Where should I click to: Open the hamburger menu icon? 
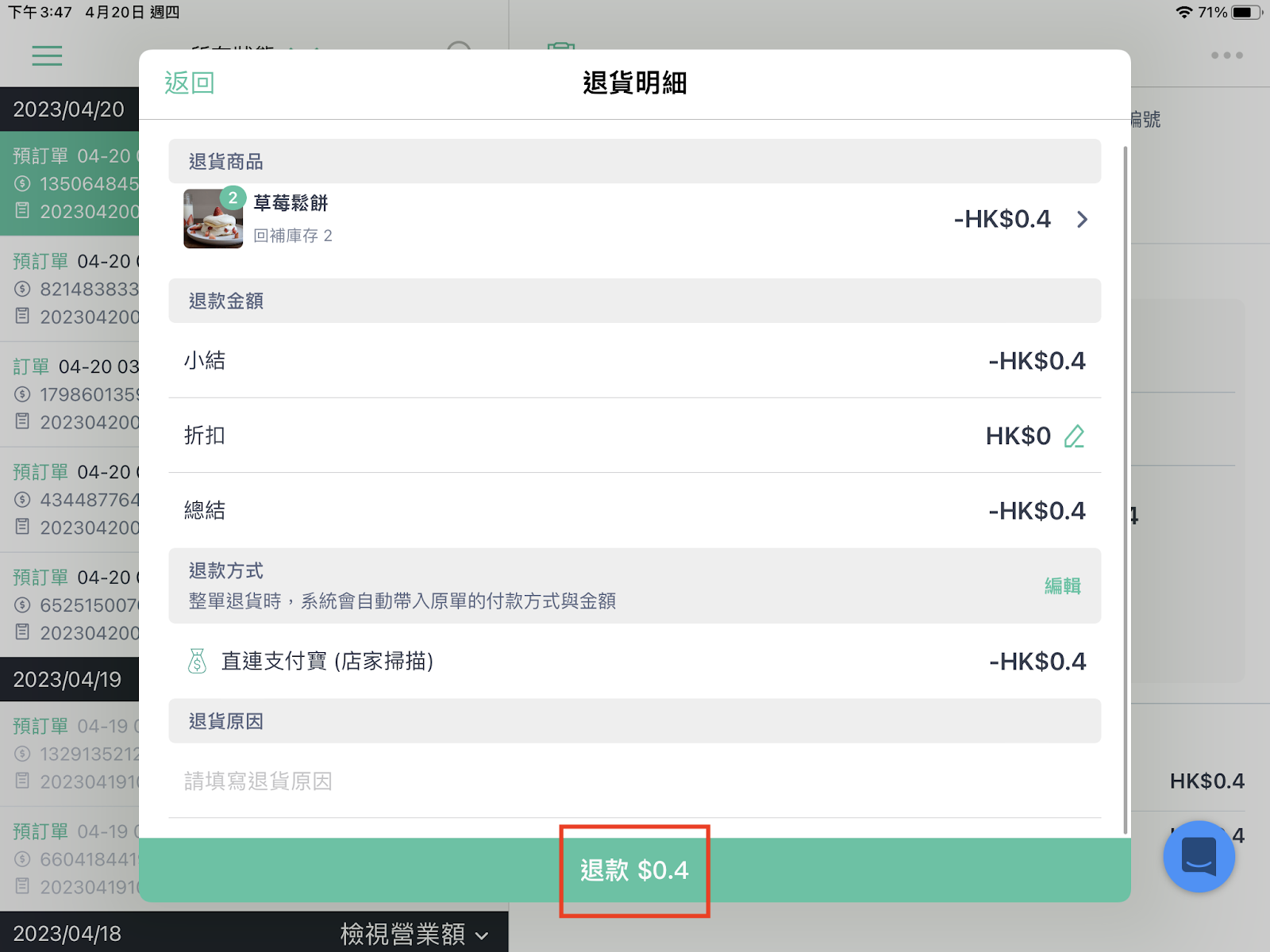click(47, 56)
